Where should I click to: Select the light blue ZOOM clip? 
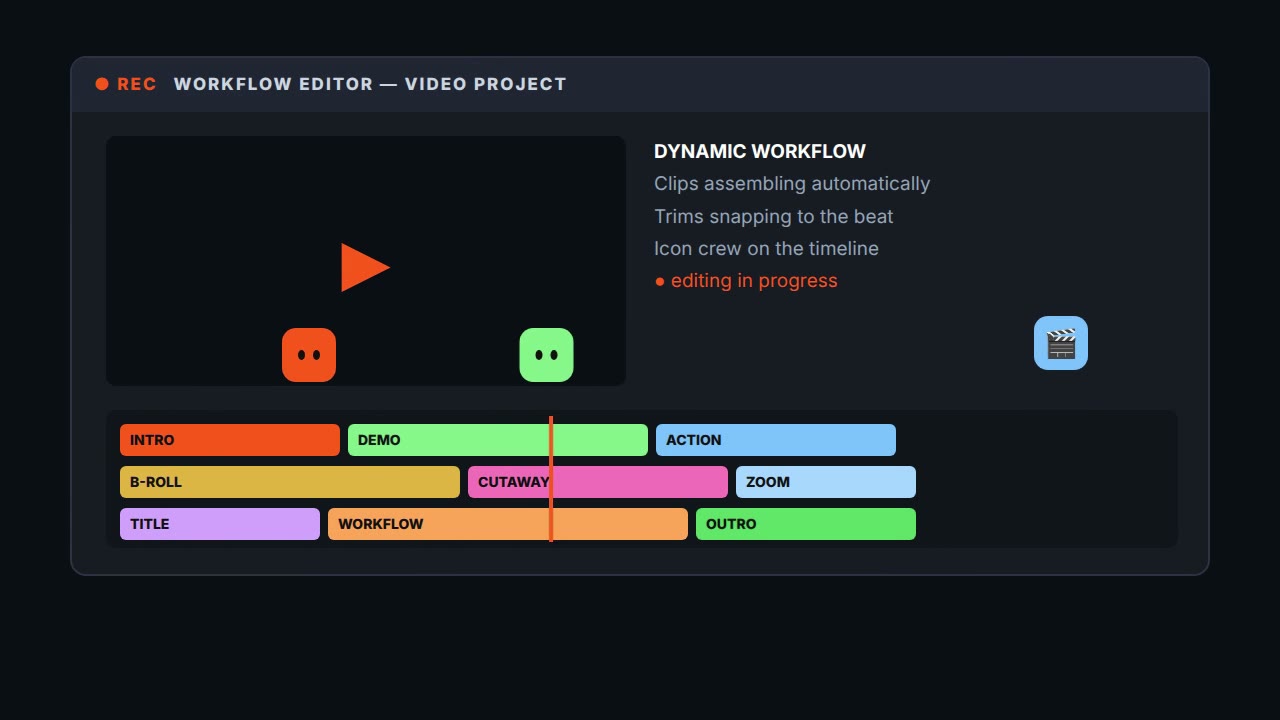click(826, 482)
